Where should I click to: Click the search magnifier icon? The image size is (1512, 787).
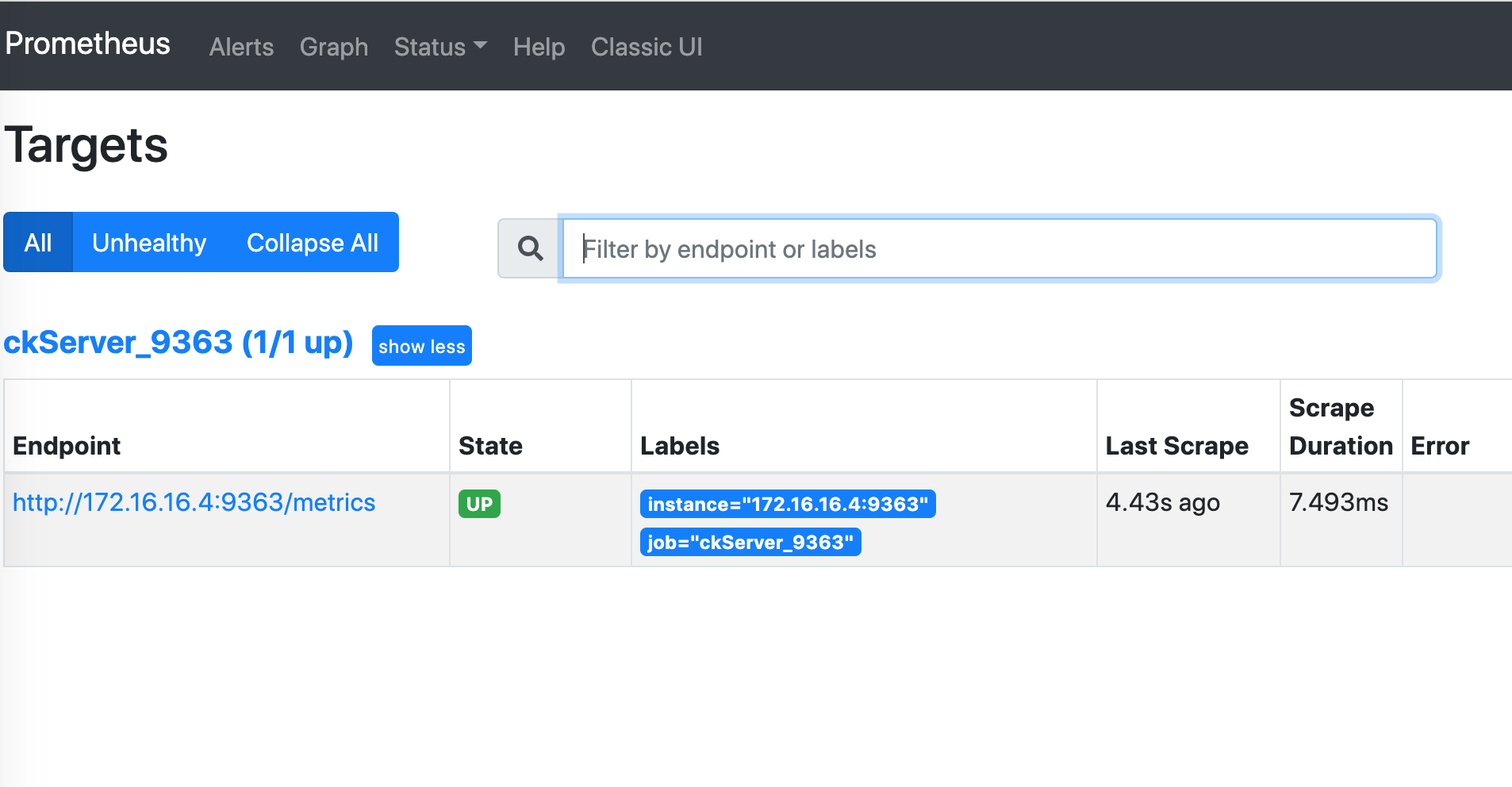tap(530, 249)
